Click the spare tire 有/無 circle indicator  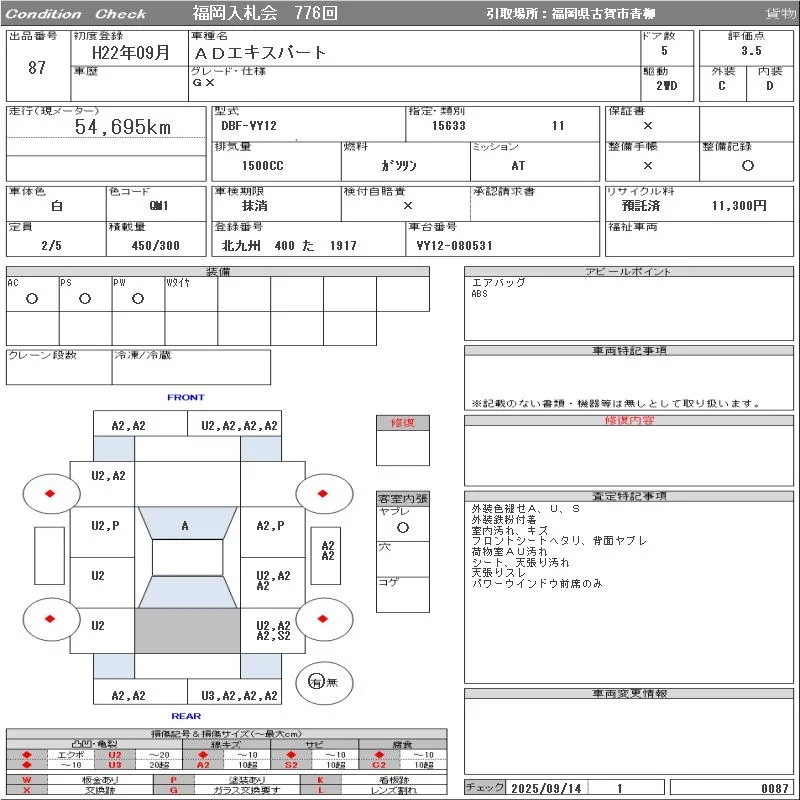316,681
